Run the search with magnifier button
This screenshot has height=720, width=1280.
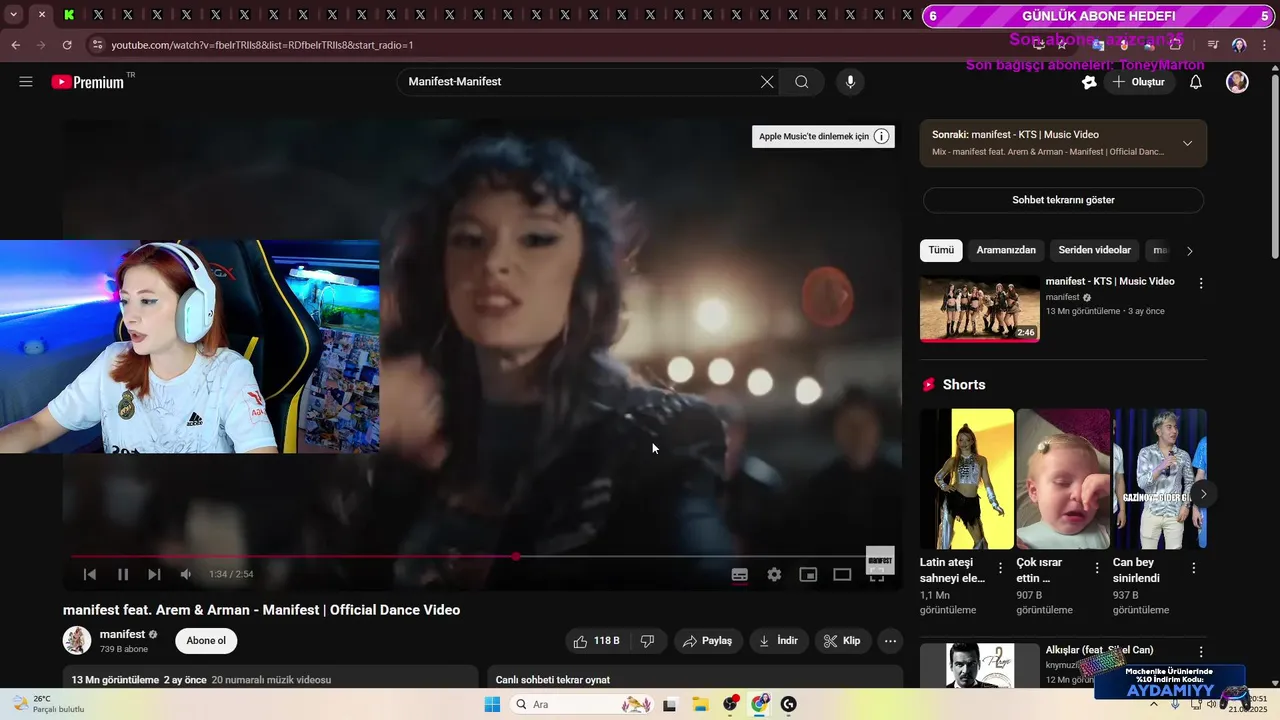click(x=801, y=82)
